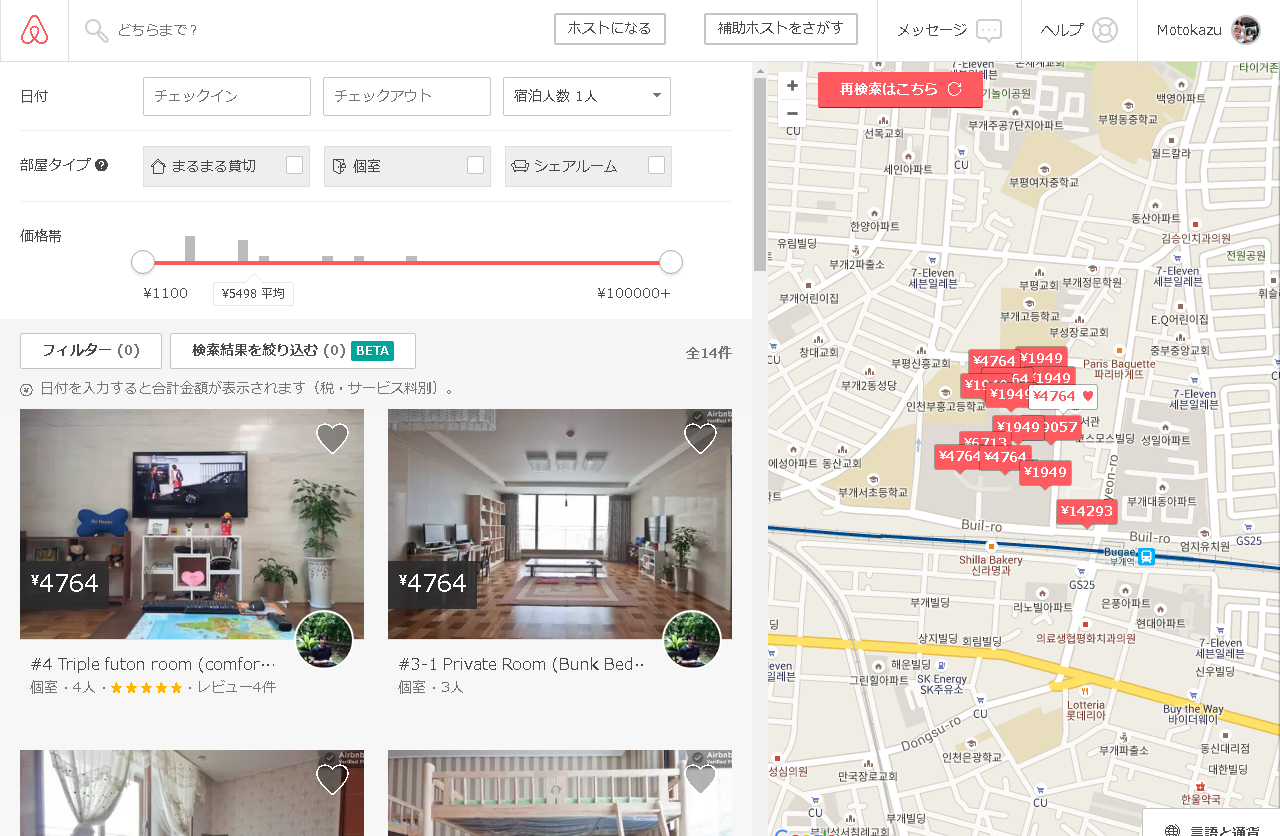Tick the シェアルーム checkbox

pos(656,165)
